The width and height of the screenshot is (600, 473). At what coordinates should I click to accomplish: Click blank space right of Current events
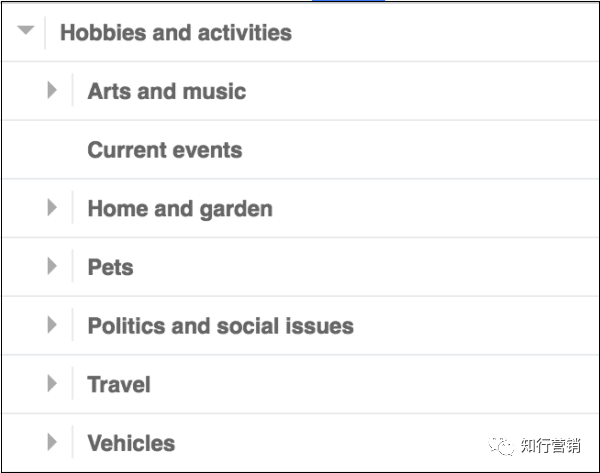click(x=420, y=150)
